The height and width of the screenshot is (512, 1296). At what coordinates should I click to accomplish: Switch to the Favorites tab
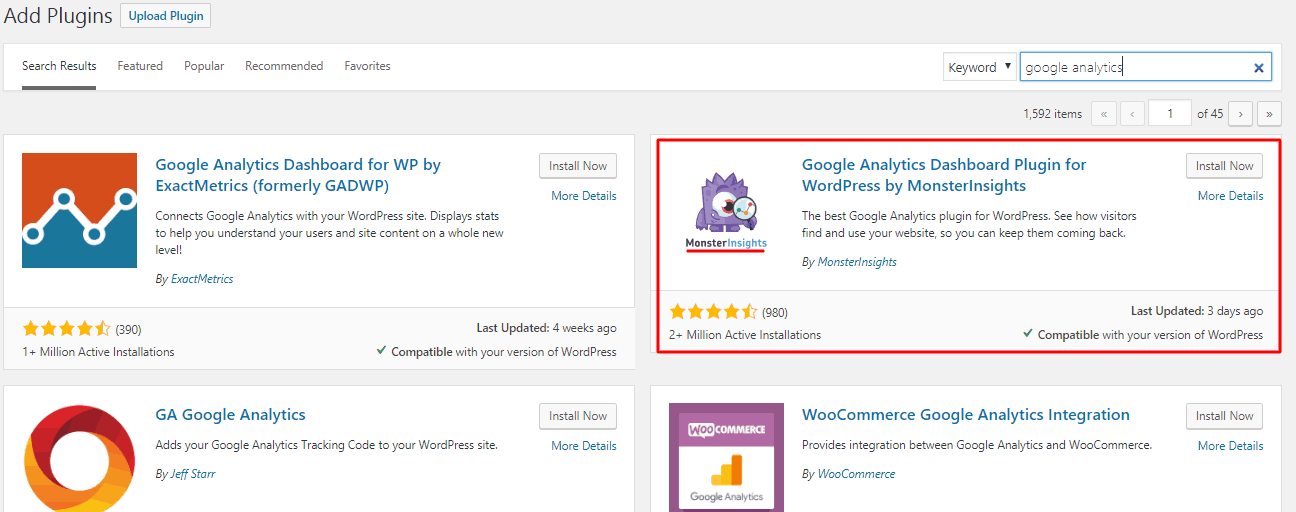click(x=367, y=66)
